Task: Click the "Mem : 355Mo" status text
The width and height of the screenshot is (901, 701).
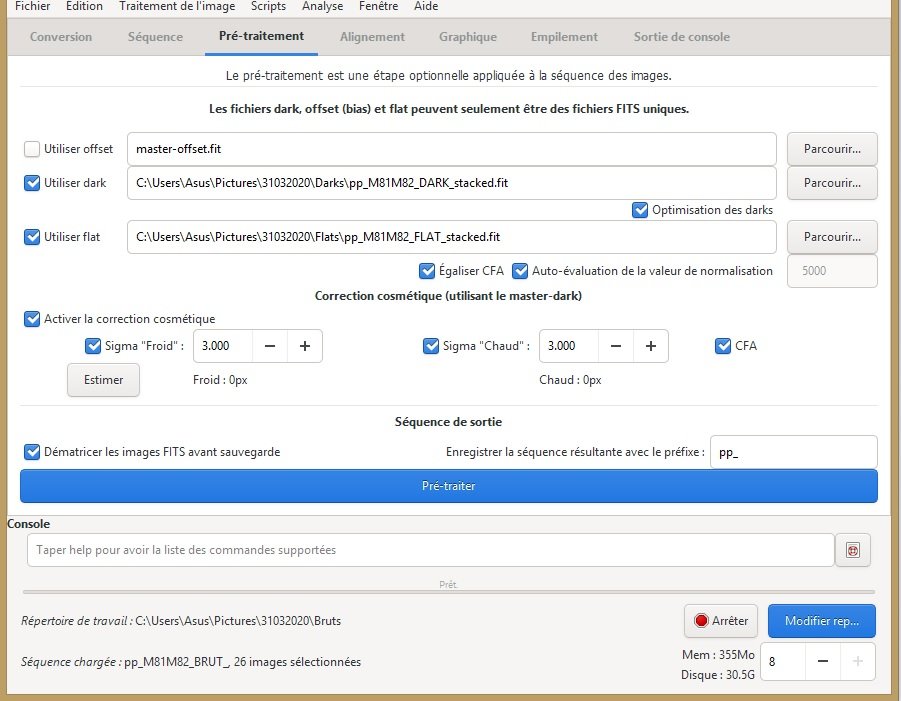Action: [718, 655]
